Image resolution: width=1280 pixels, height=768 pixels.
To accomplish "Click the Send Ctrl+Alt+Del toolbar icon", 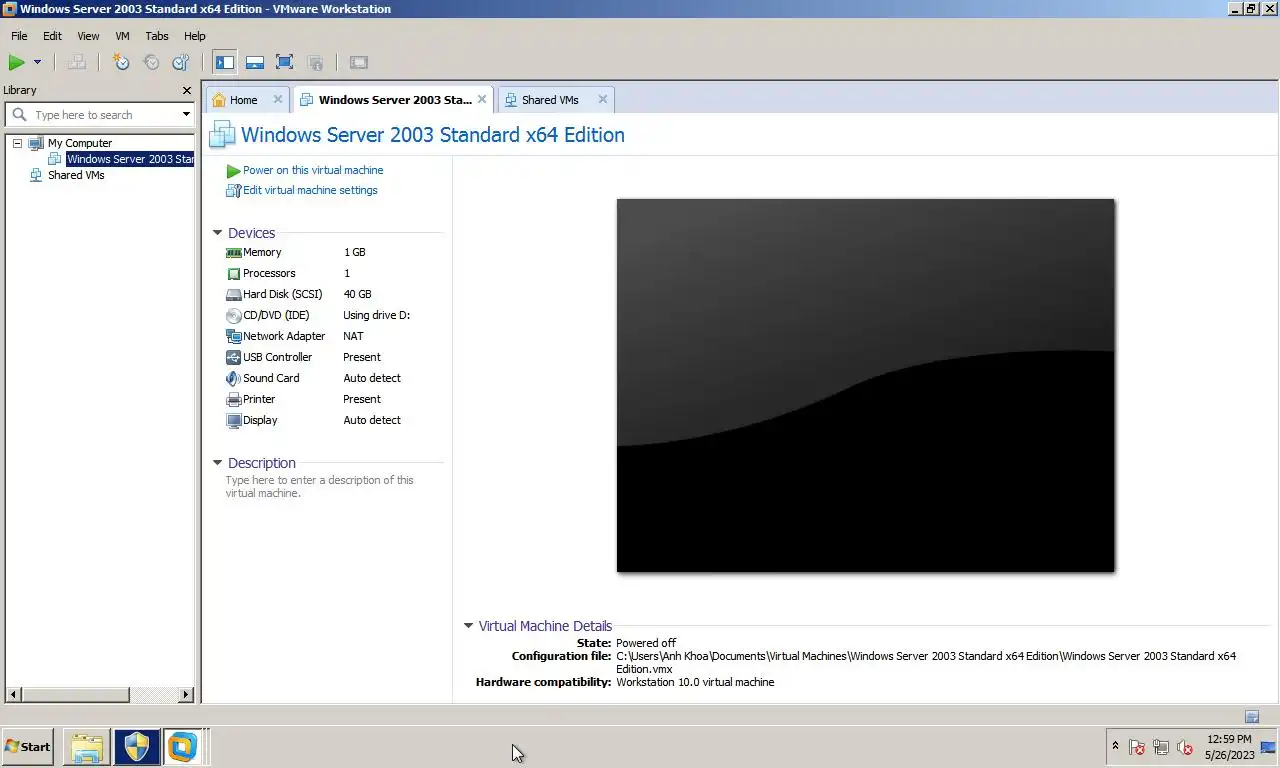I will 76,62.
